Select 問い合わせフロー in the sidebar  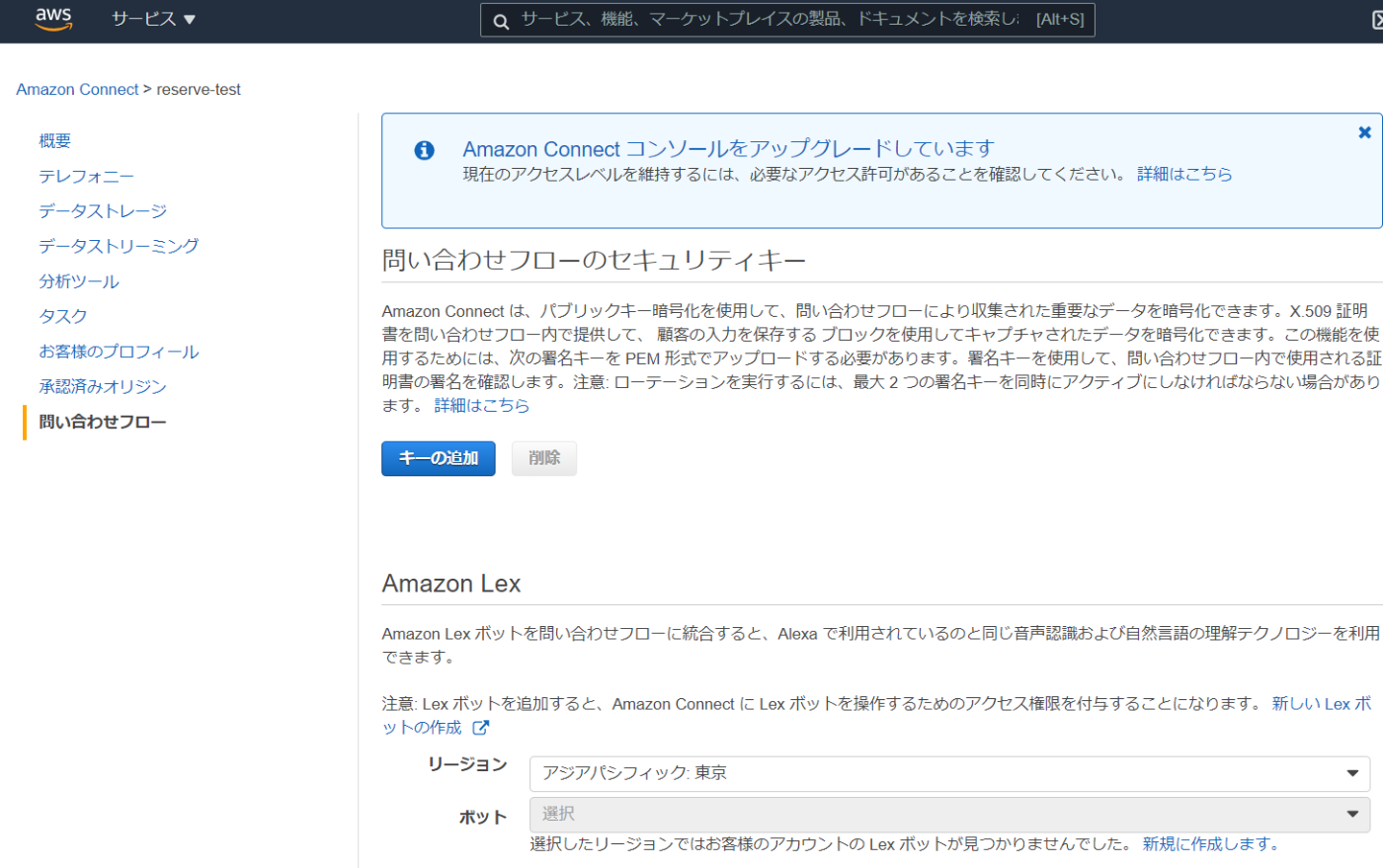click(x=103, y=422)
